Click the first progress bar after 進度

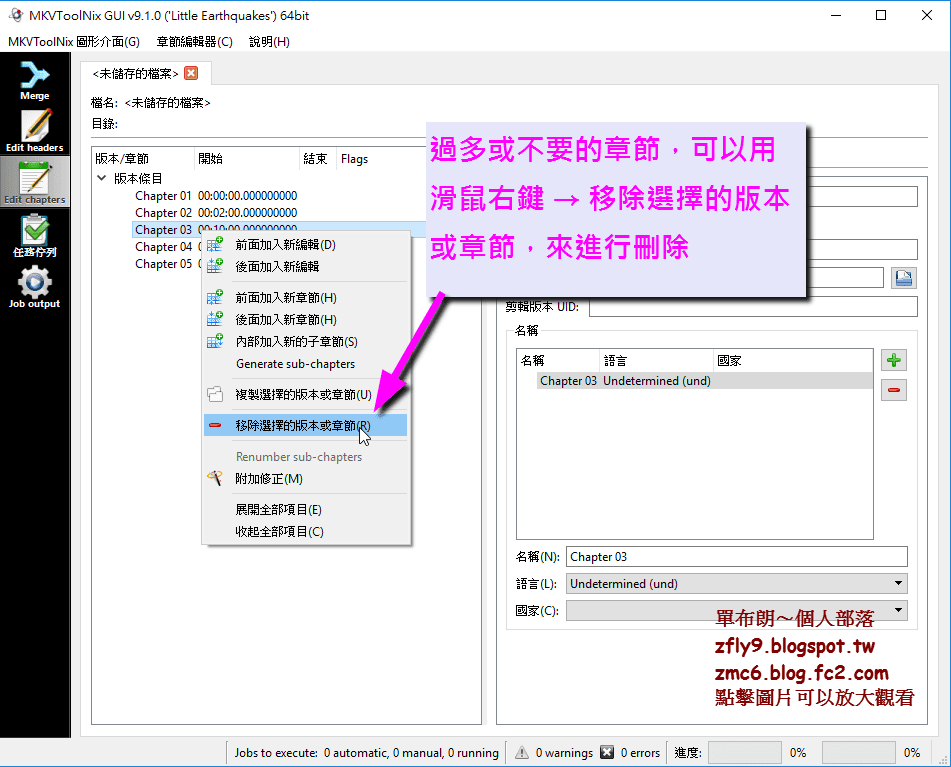pyautogui.click(x=745, y=752)
